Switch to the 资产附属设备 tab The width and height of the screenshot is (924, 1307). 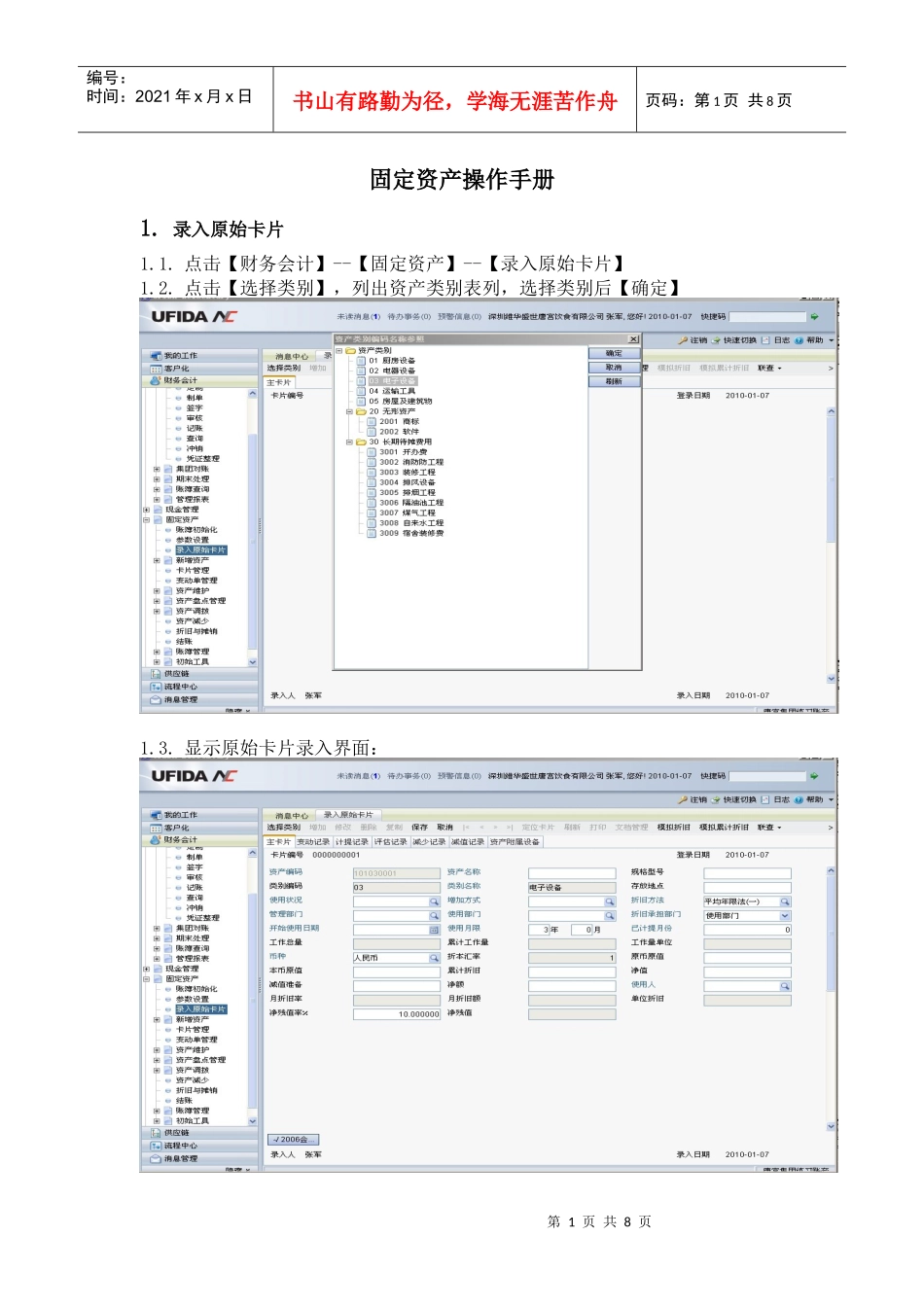[515, 842]
